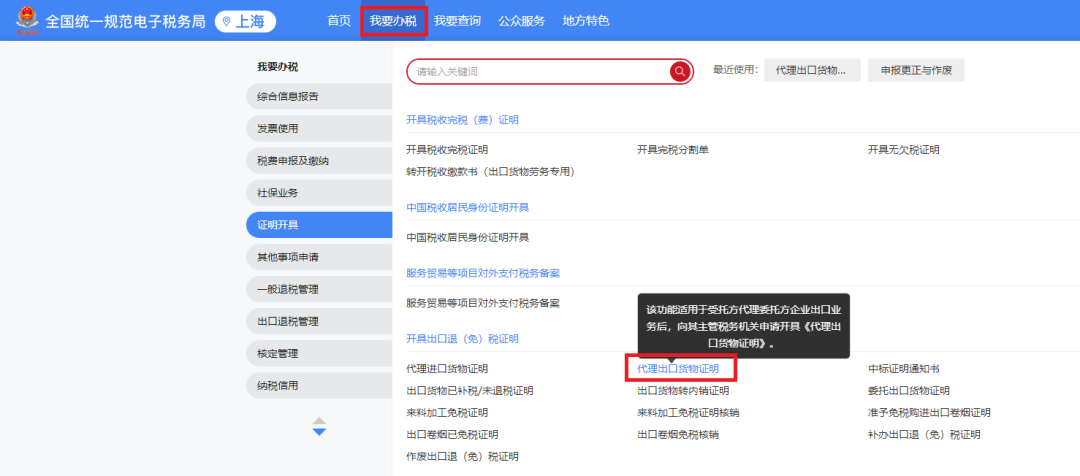Open the 中国税收居民身份证明开具 item link
1080x476 pixels.
pyautogui.click(x=467, y=238)
